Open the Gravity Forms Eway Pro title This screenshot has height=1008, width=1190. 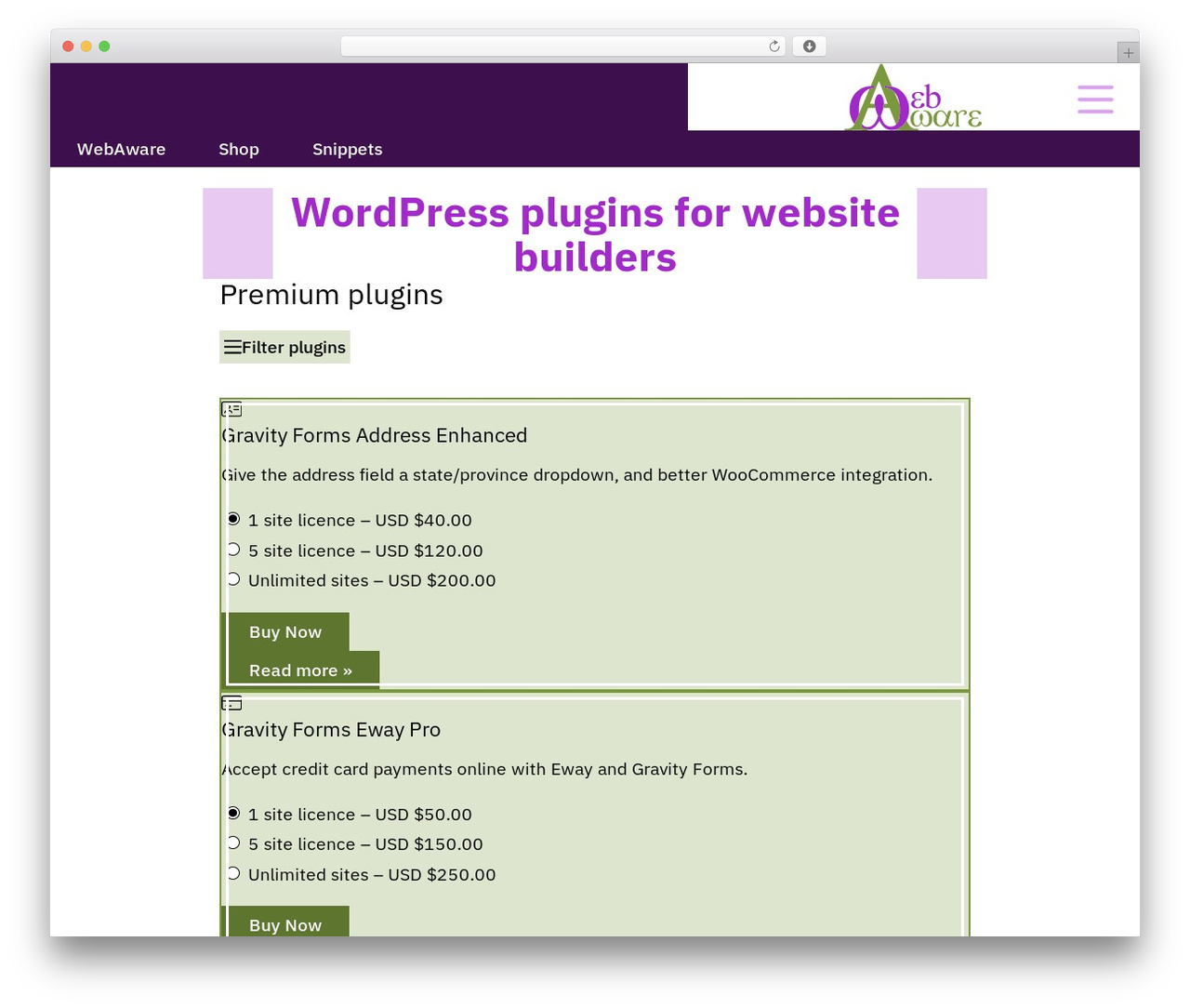tap(331, 729)
